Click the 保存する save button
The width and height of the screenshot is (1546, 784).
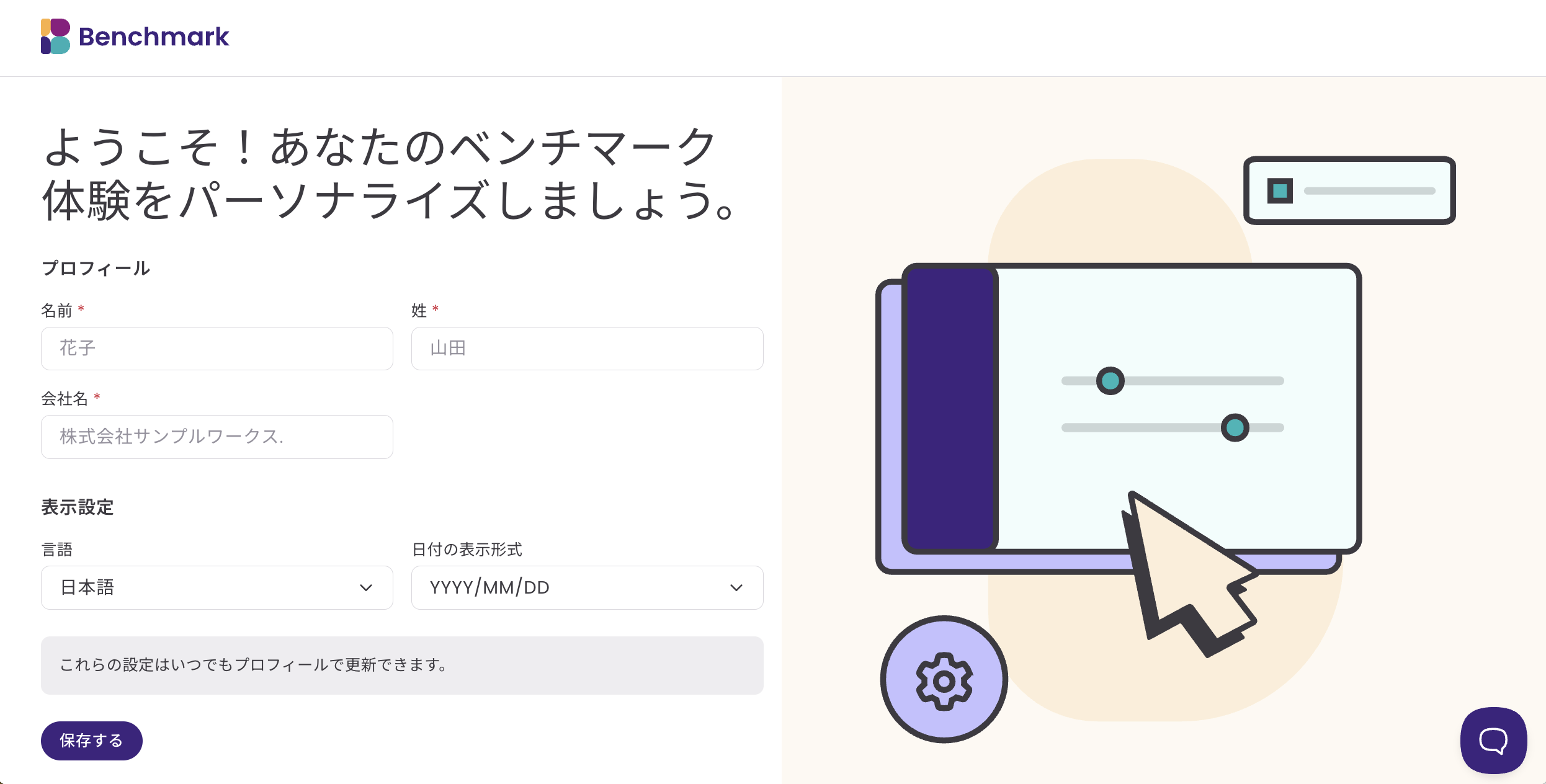pos(92,741)
